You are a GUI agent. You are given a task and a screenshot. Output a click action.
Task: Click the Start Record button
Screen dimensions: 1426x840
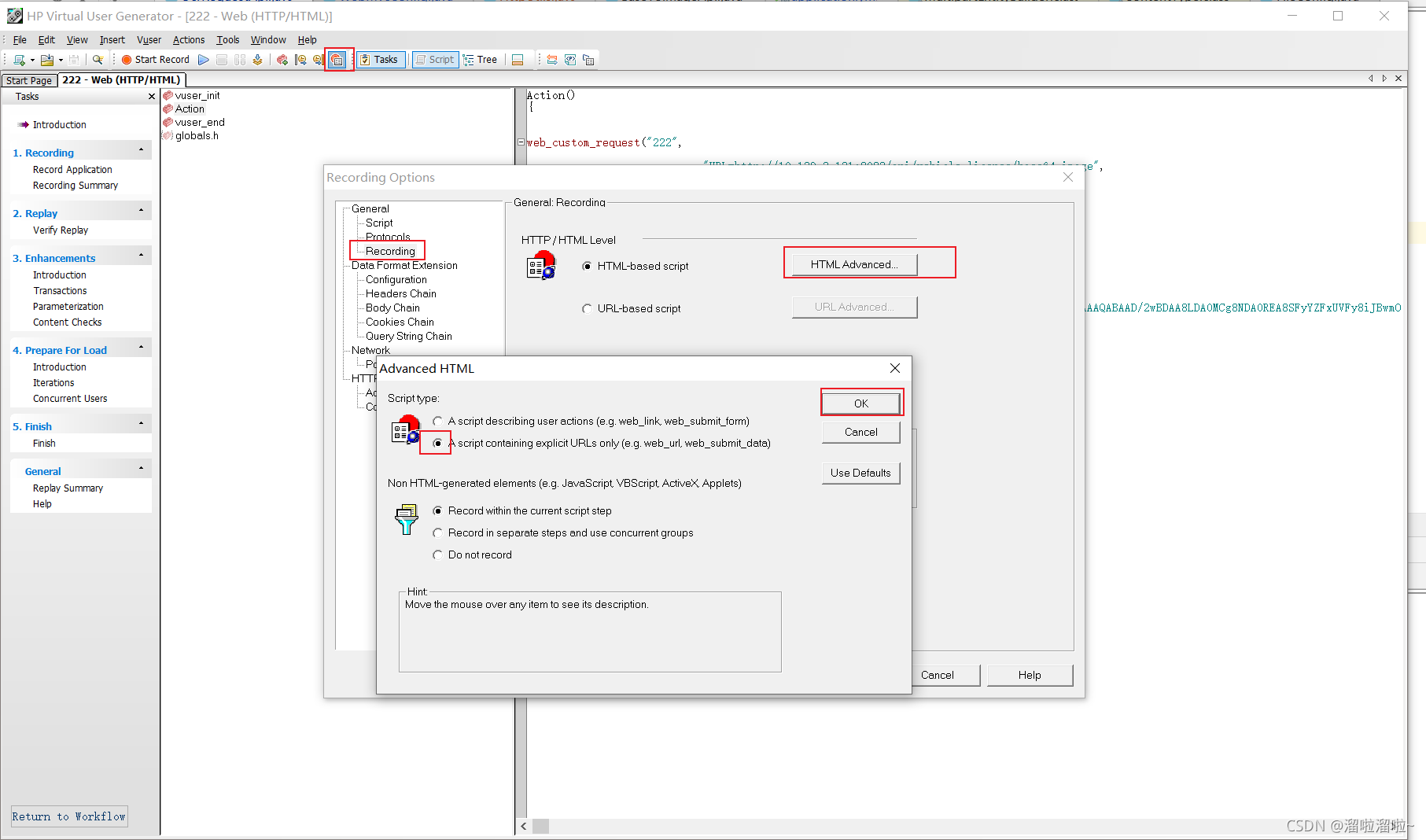(x=156, y=60)
